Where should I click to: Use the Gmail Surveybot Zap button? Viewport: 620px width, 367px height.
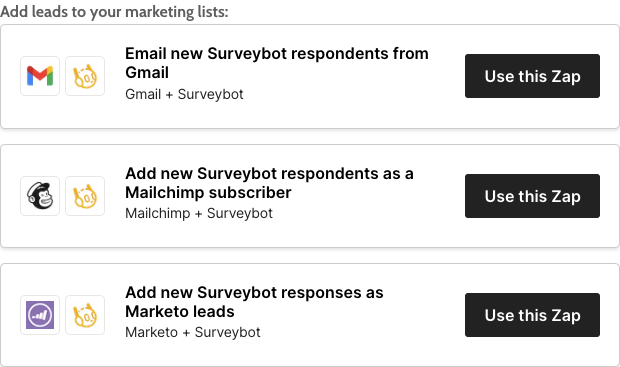coord(532,76)
